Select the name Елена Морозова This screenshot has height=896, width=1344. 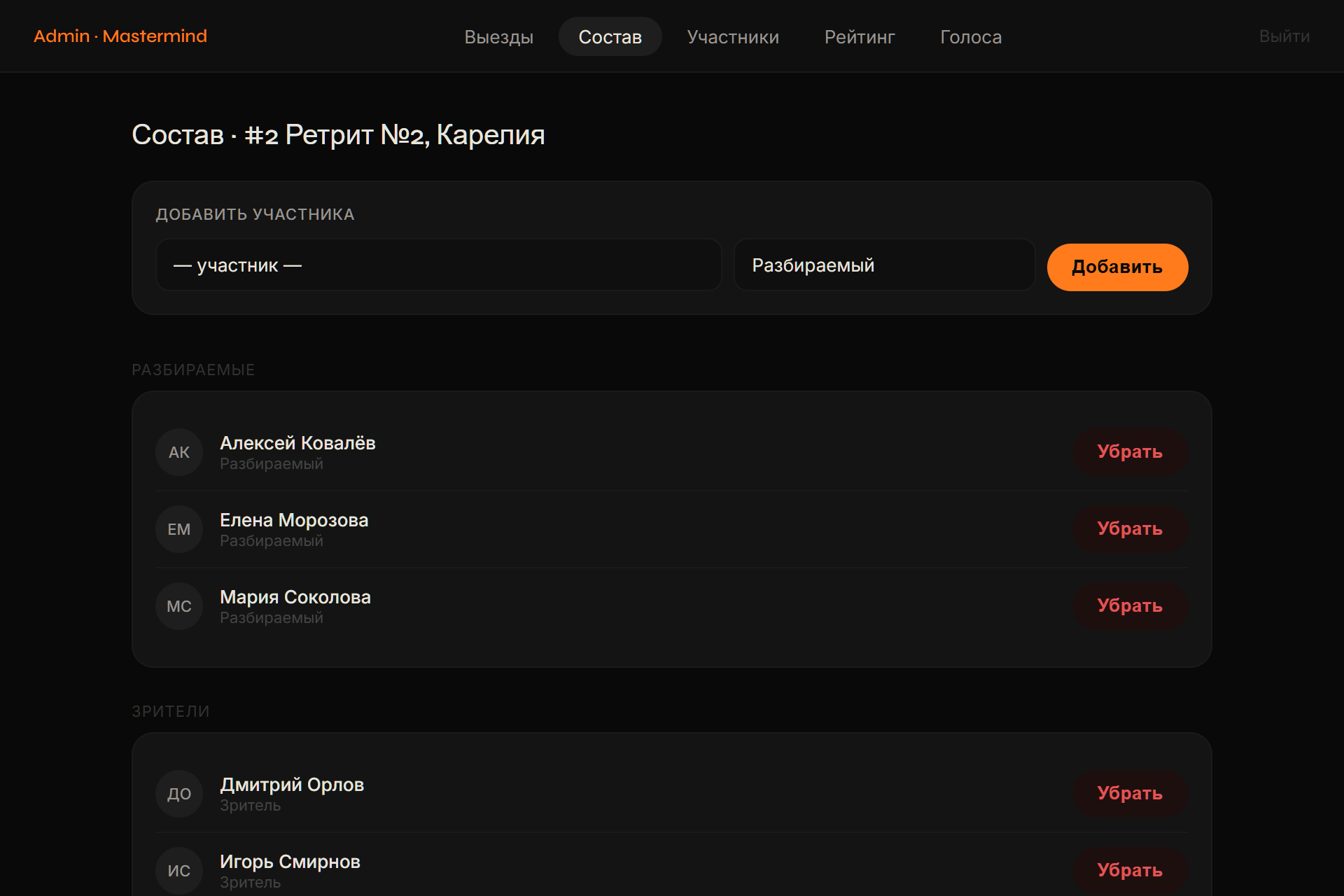pos(294,520)
